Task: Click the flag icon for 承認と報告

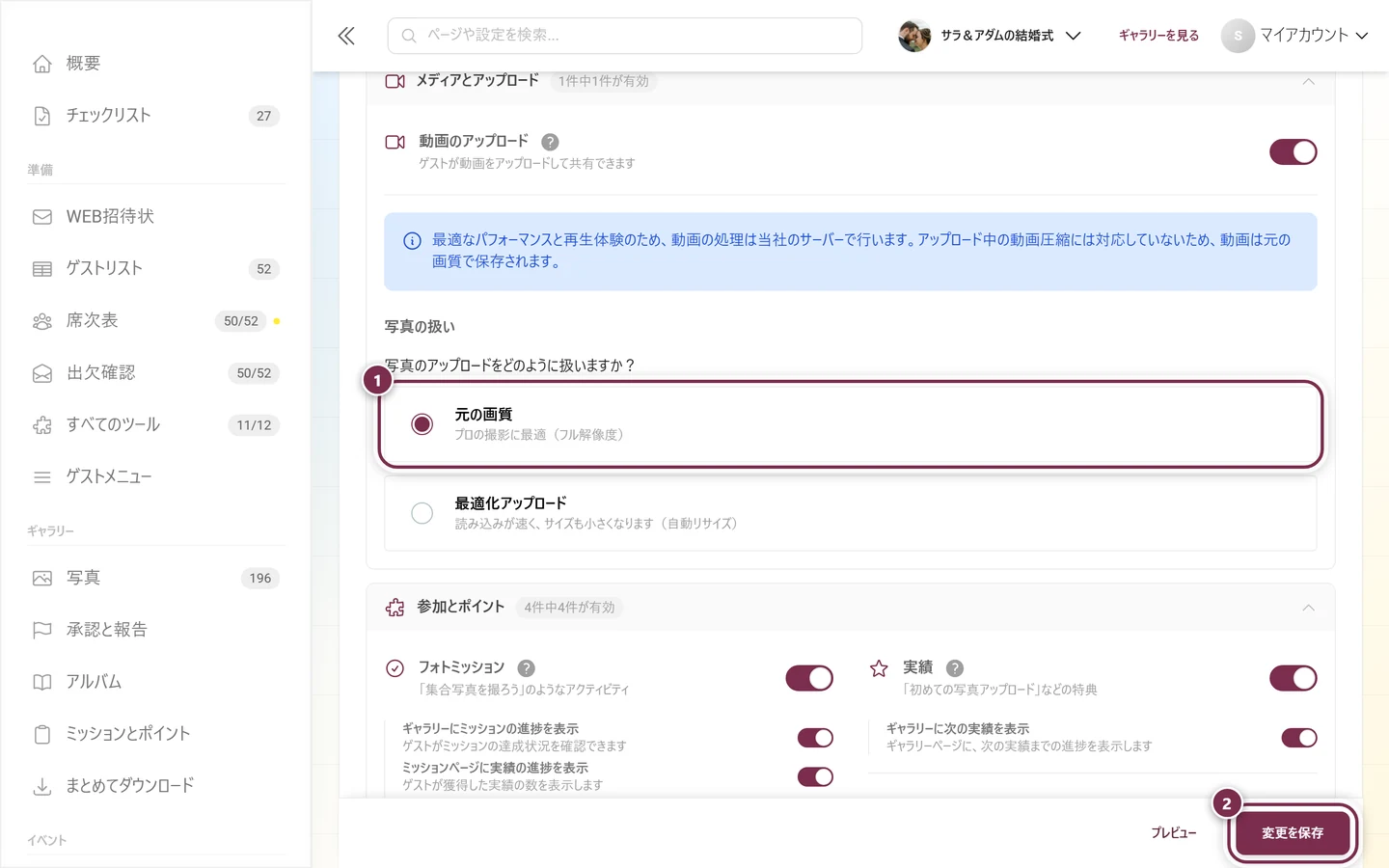Action: (x=42, y=631)
